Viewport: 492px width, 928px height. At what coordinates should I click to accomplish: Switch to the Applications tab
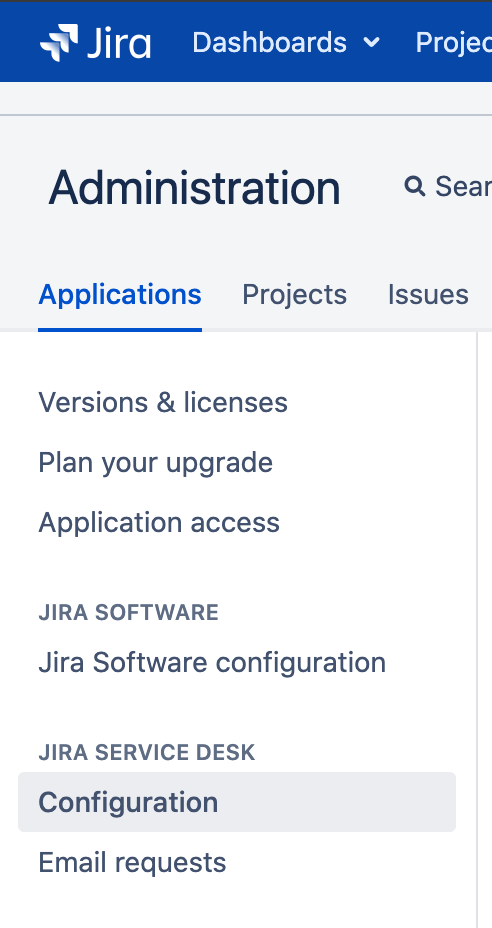point(120,294)
